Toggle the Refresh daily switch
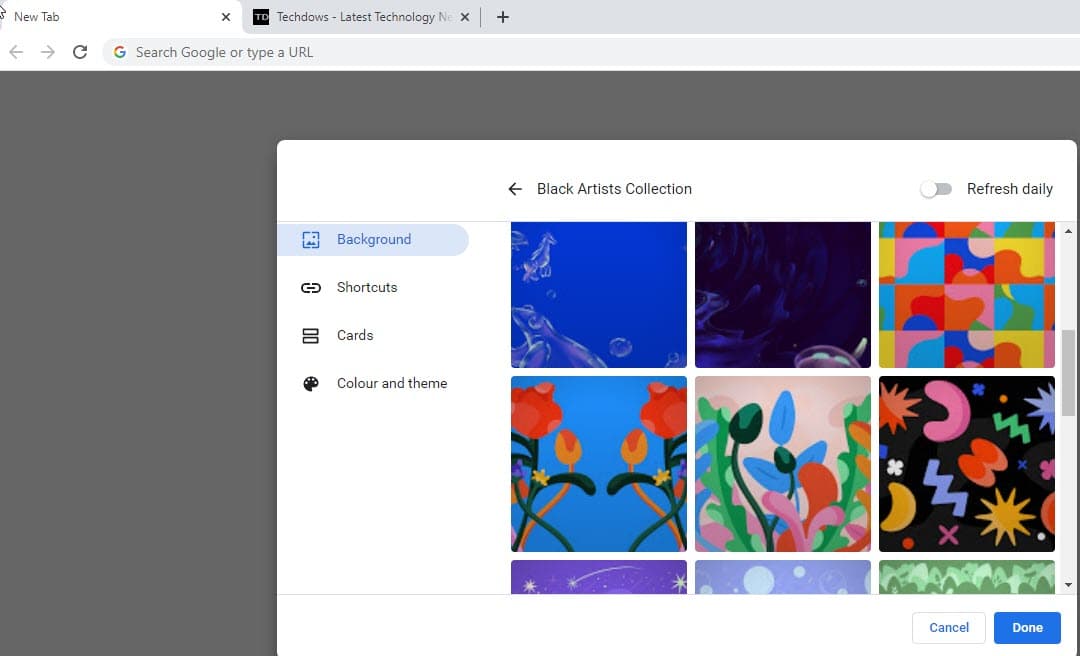 [936, 189]
